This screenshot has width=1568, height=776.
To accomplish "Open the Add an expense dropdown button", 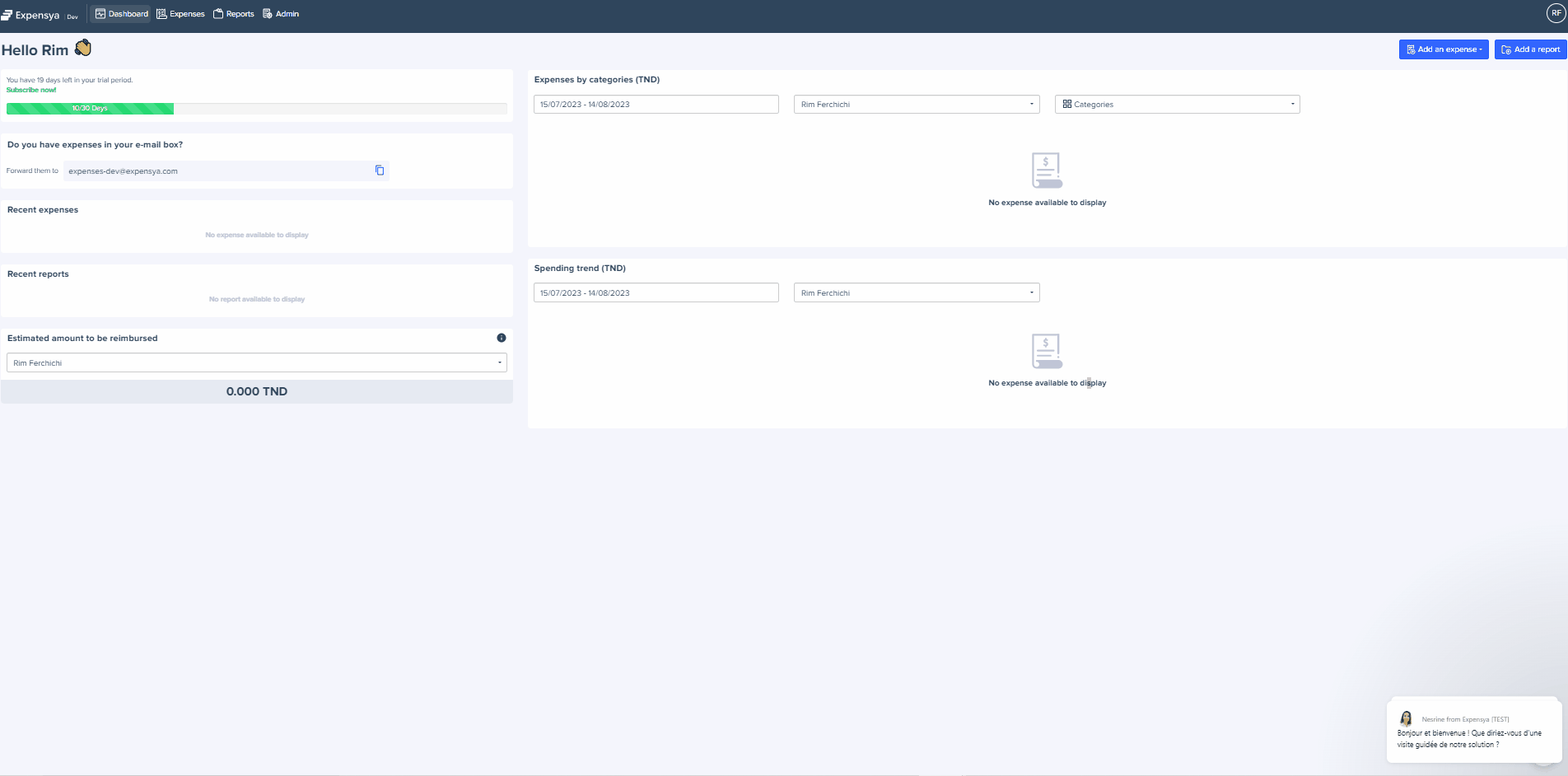I will [1443, 49].
